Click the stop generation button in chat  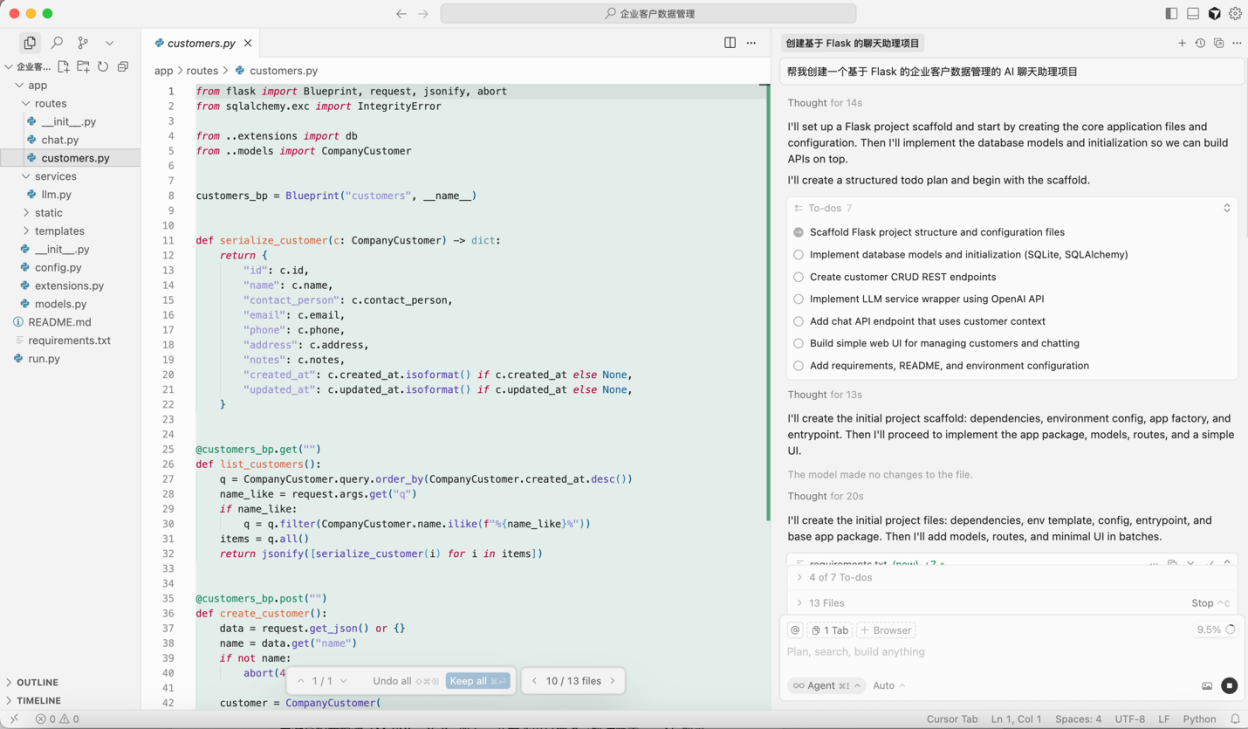click(x=1229, y=686)
